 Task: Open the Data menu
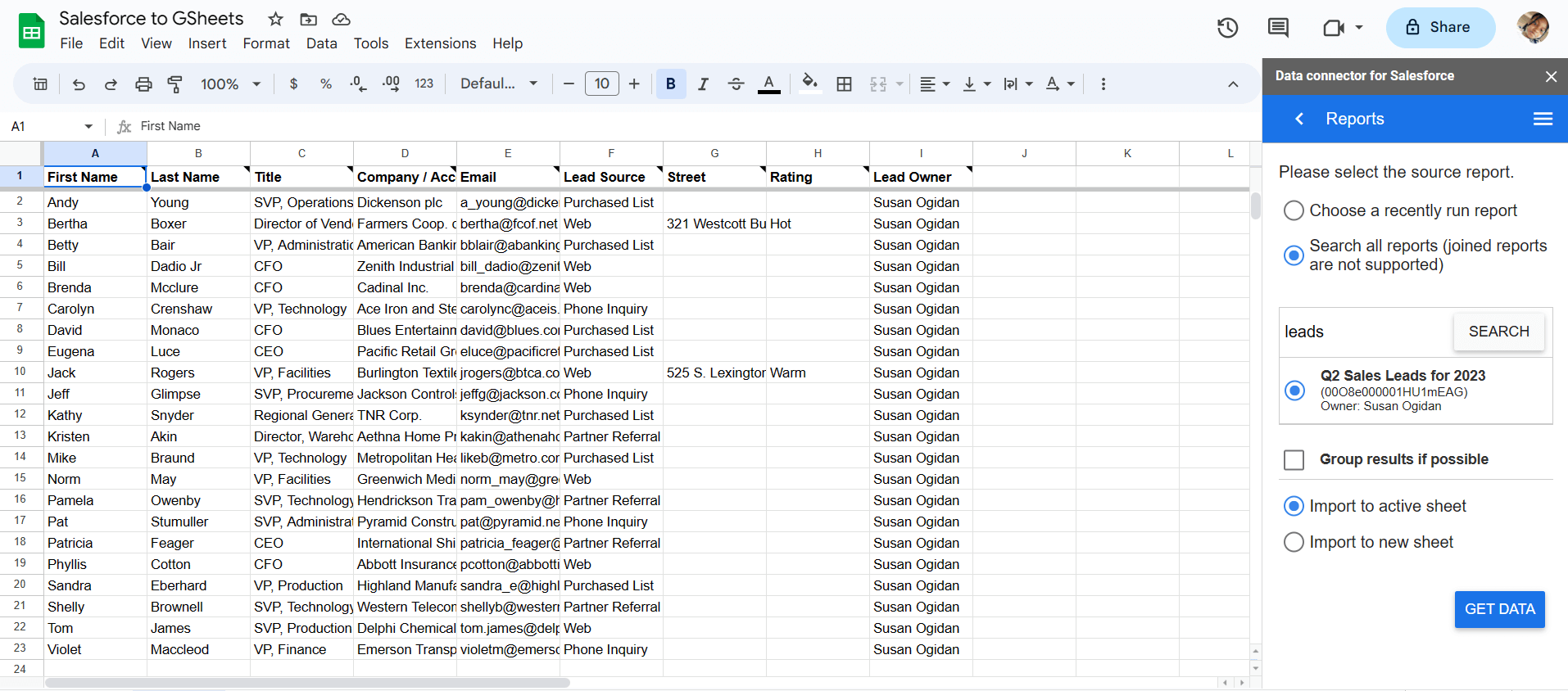click(x=321, y=43)
